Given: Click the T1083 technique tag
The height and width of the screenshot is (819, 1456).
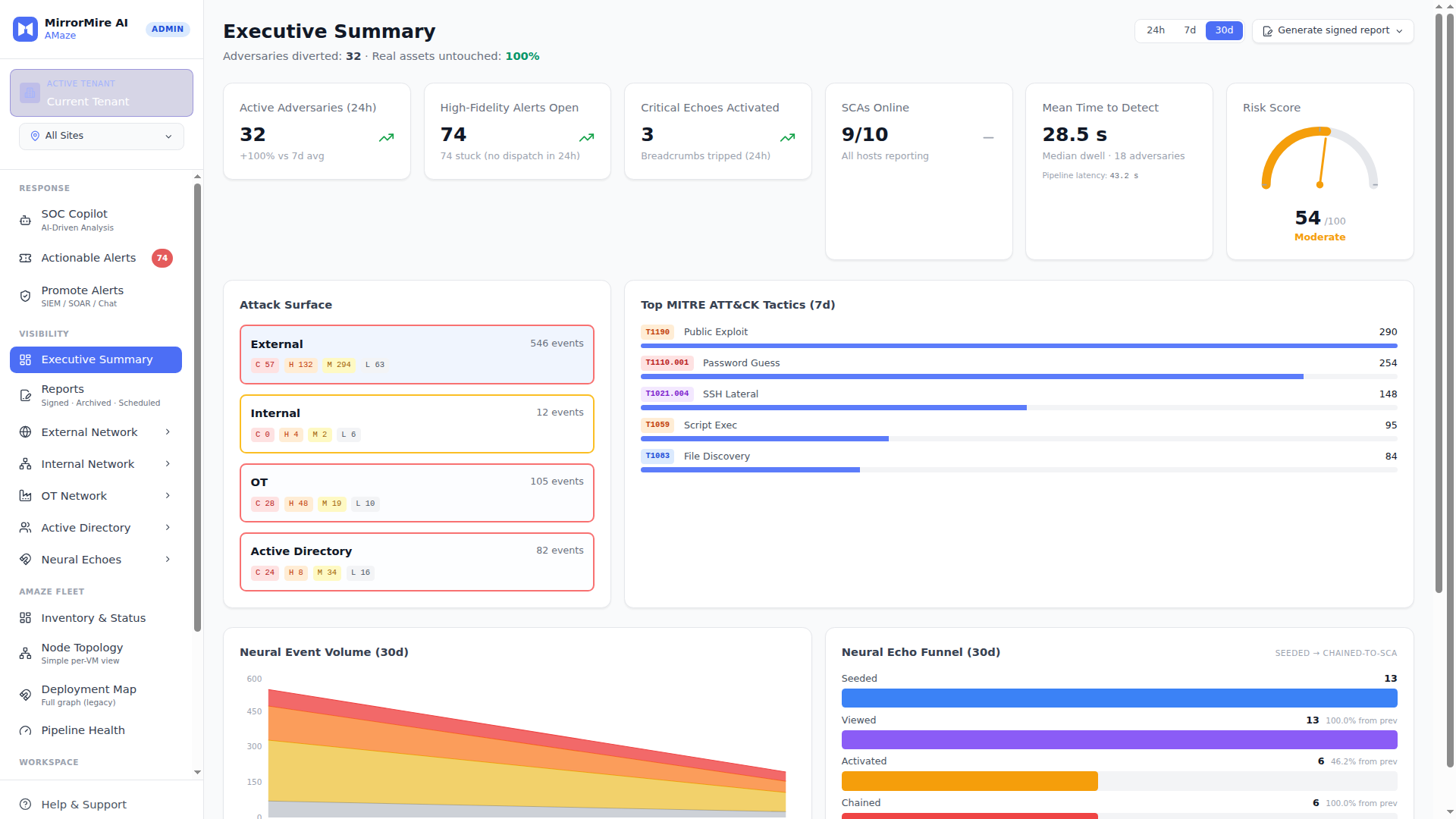Looking at the screenshot, I should pos(657,457).
